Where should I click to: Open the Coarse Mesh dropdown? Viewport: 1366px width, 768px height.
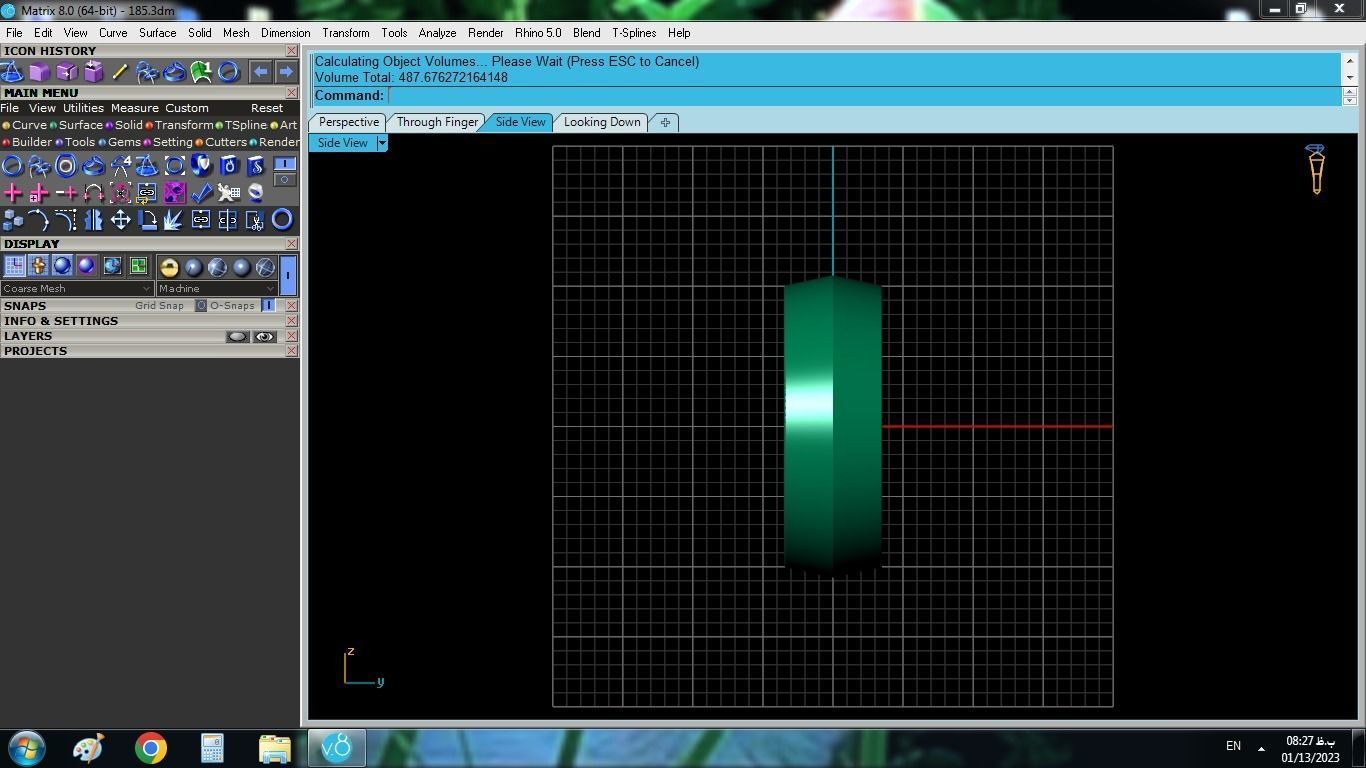(x=77, y=289)
